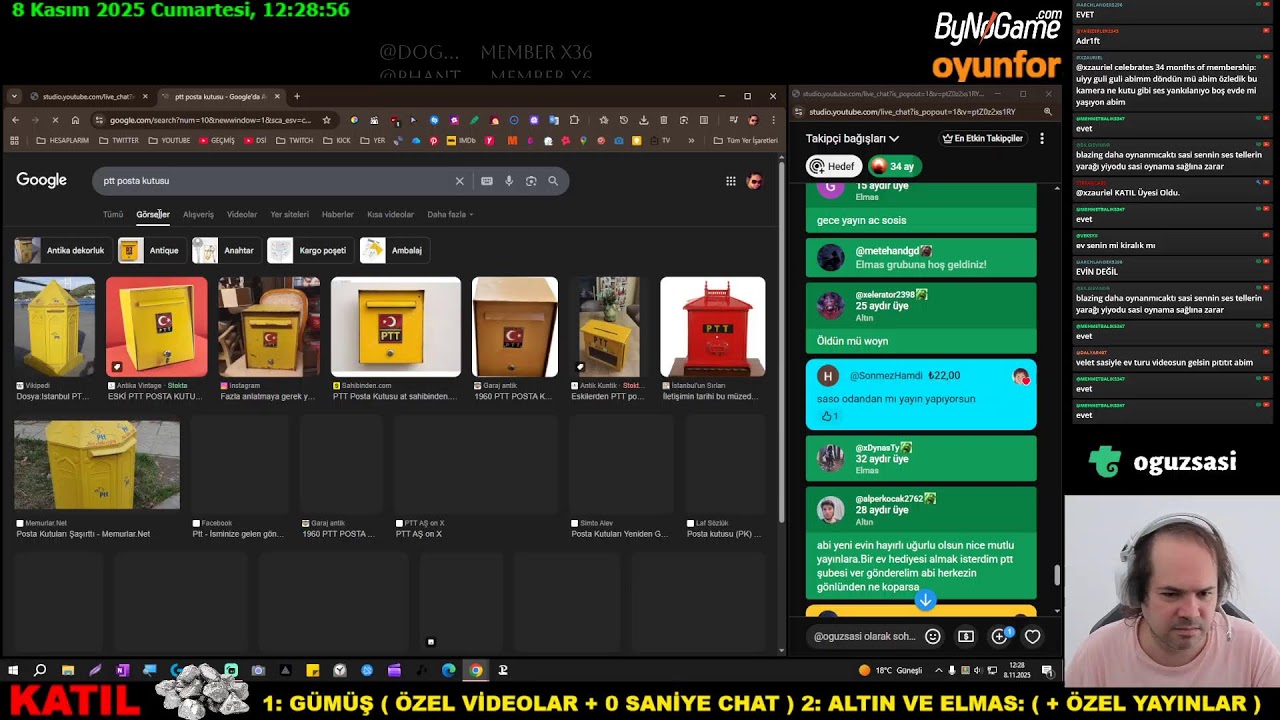Close the studio.youtube.com live chat tab
Viewport: 1280px width, 720px height.
click(x=145, y=96)
